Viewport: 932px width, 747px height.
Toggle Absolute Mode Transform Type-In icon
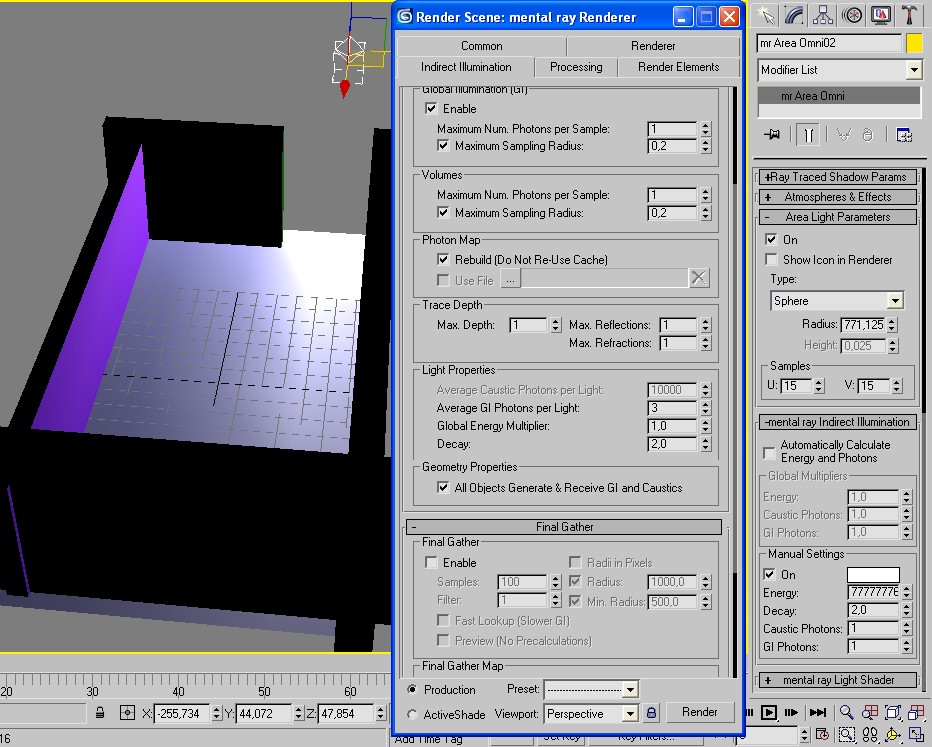pyautogui.click(x=127, y=713)
